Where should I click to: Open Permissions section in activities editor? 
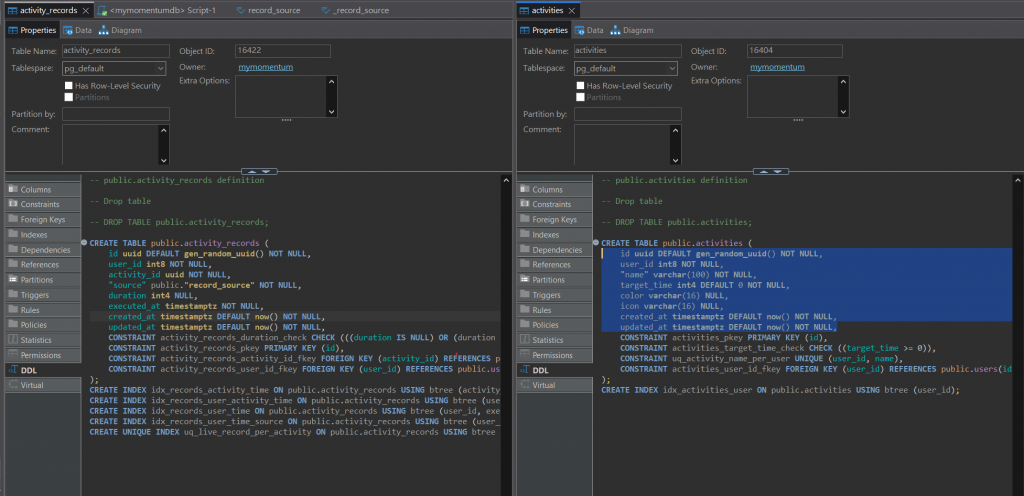click(x=554, y=355)
